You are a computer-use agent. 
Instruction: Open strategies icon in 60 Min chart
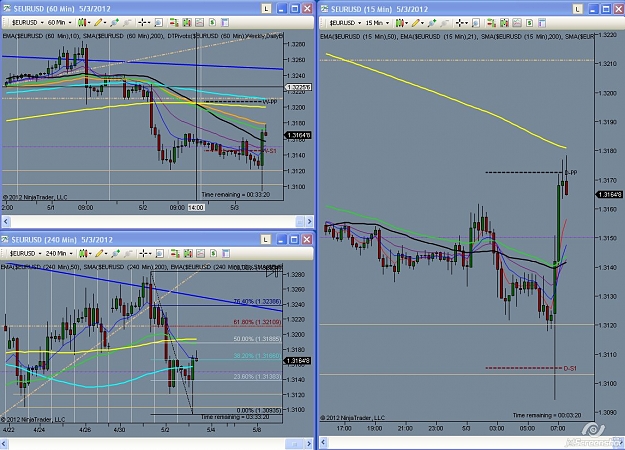pos(212,23)
